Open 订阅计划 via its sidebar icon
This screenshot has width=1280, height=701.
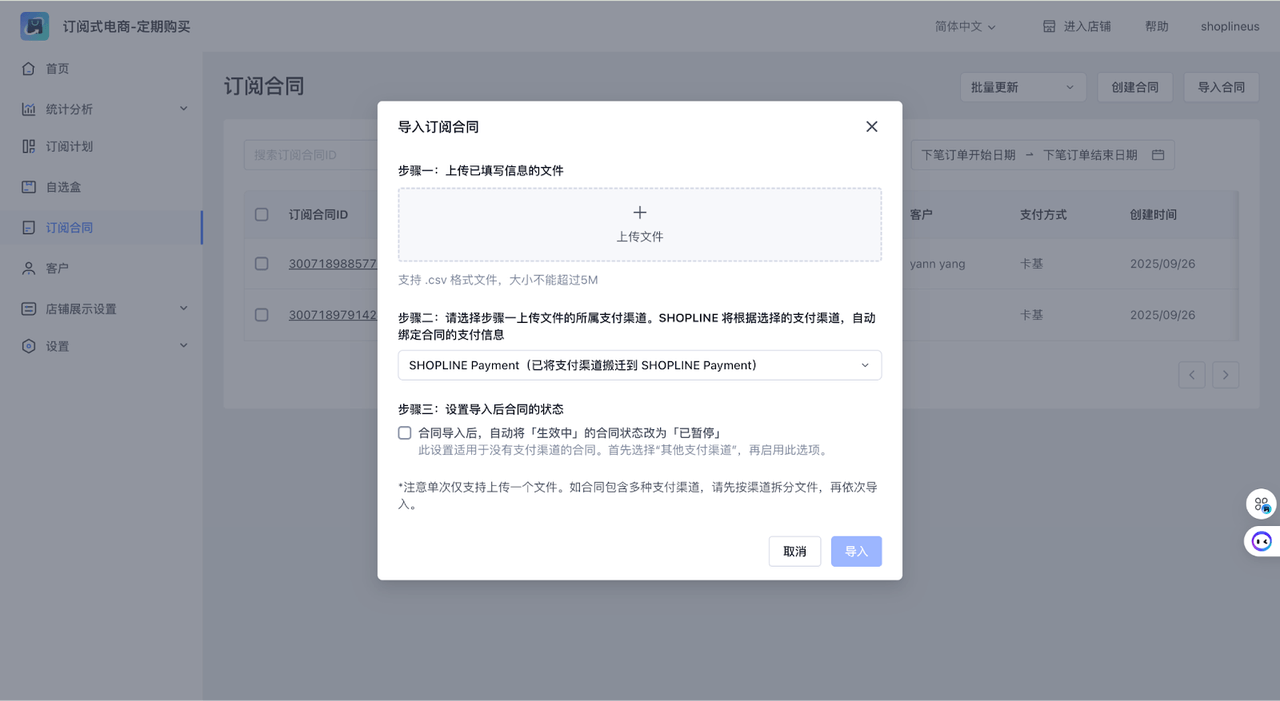tap(29, 147)
